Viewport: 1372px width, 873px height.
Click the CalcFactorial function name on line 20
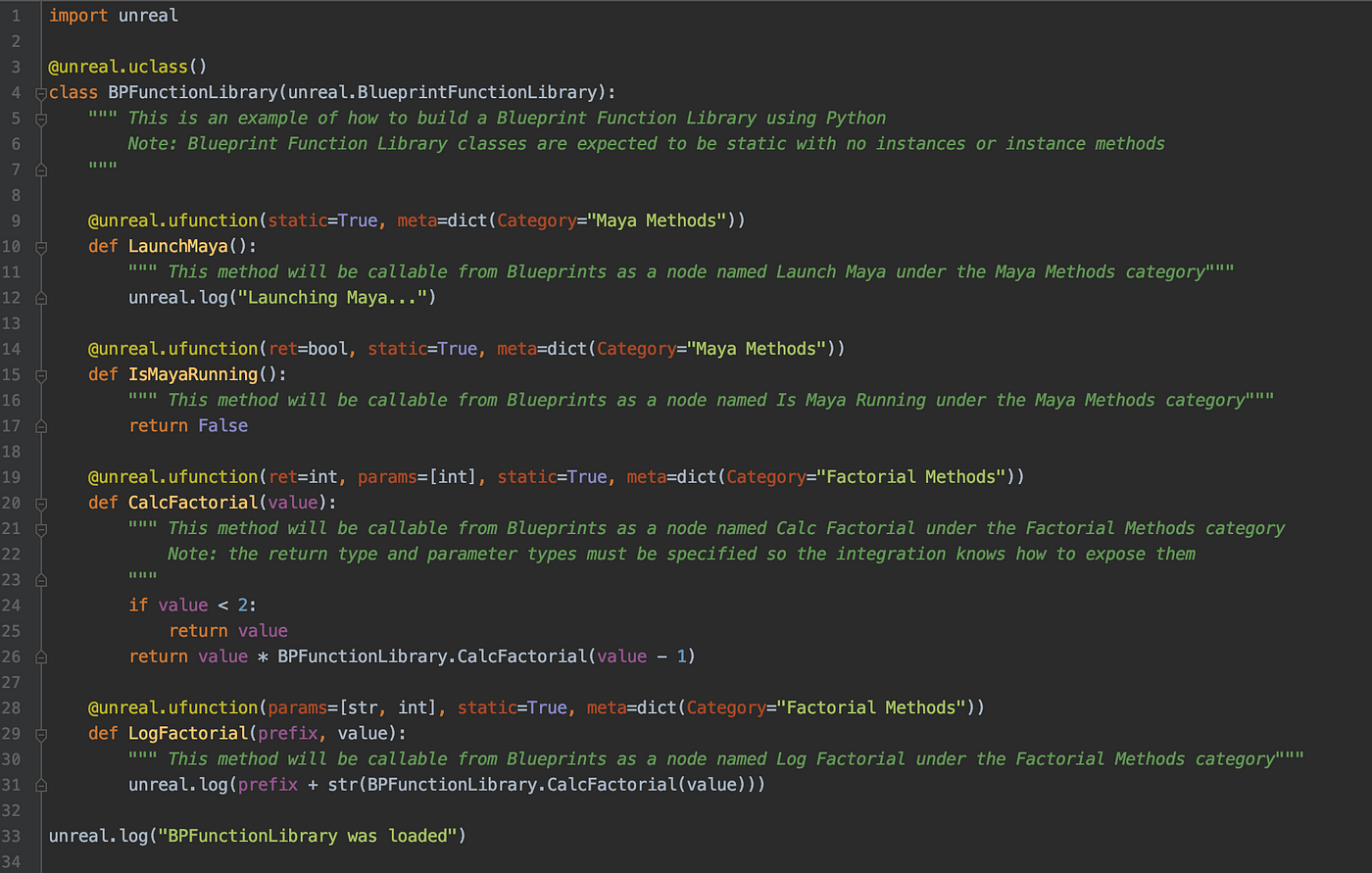coord(193,503)
